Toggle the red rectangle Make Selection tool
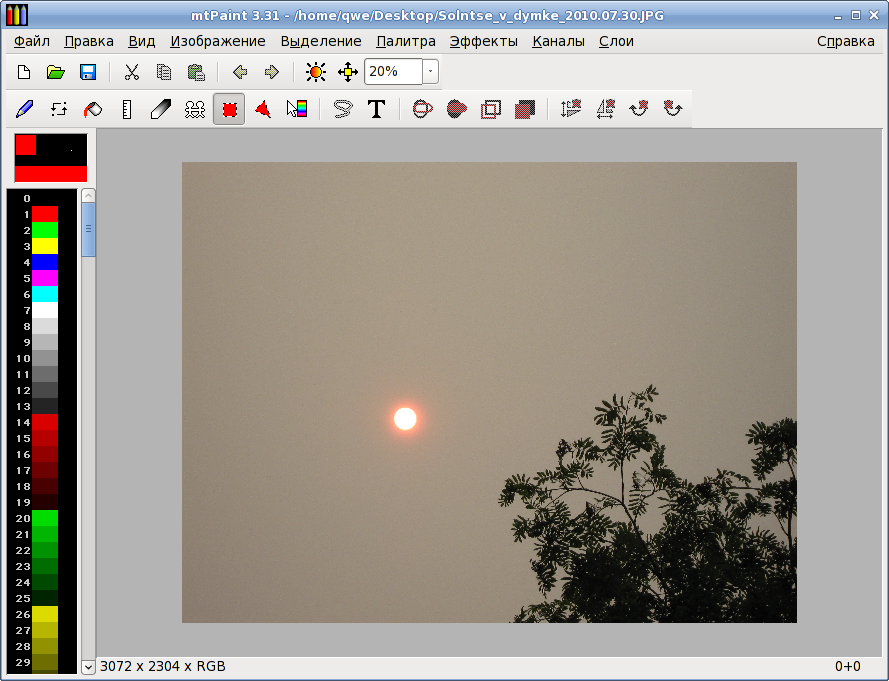This screenshot has height=681, width=889. coord(229,108)
